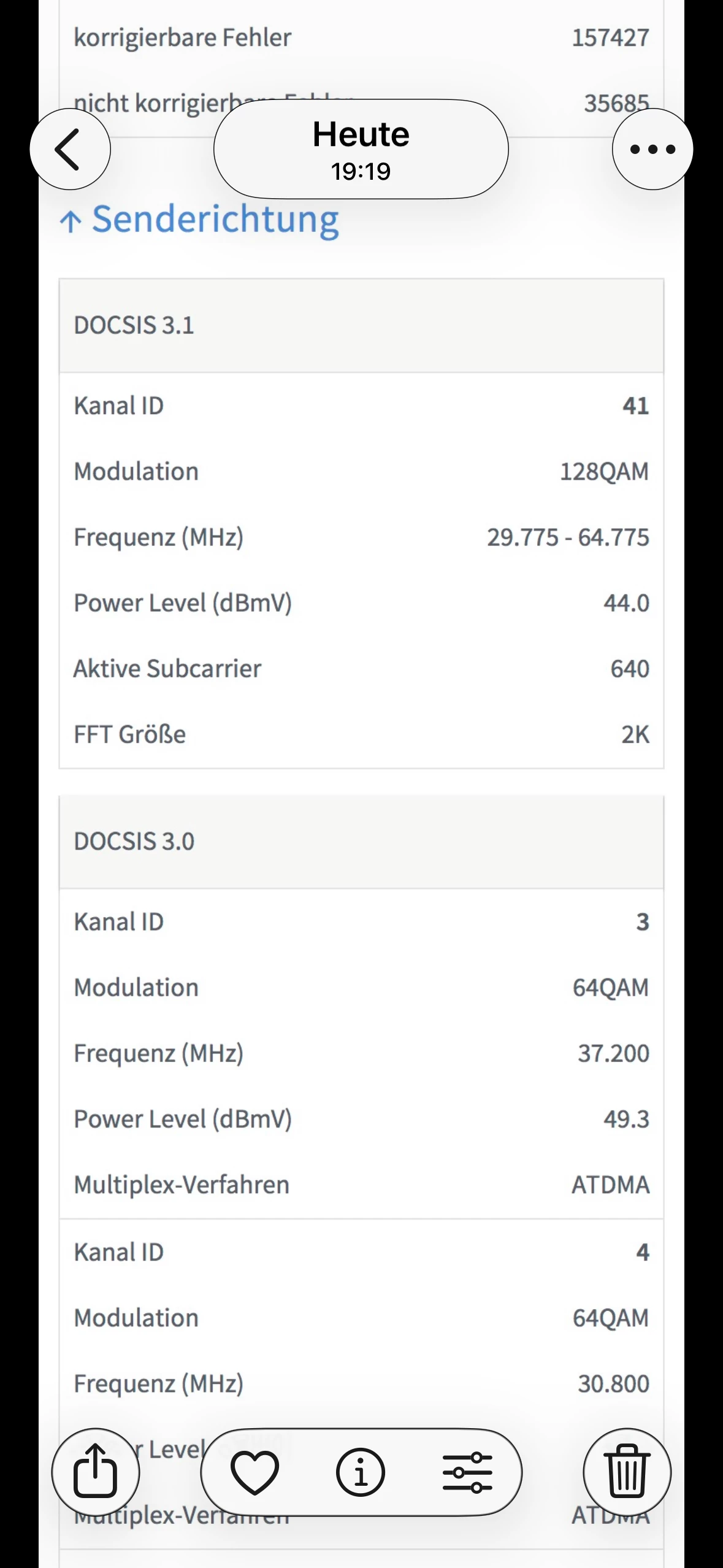Tap the Aktive Subcarrier value 640
This screenshot has height=1568, width=723.
coord(629,669)
